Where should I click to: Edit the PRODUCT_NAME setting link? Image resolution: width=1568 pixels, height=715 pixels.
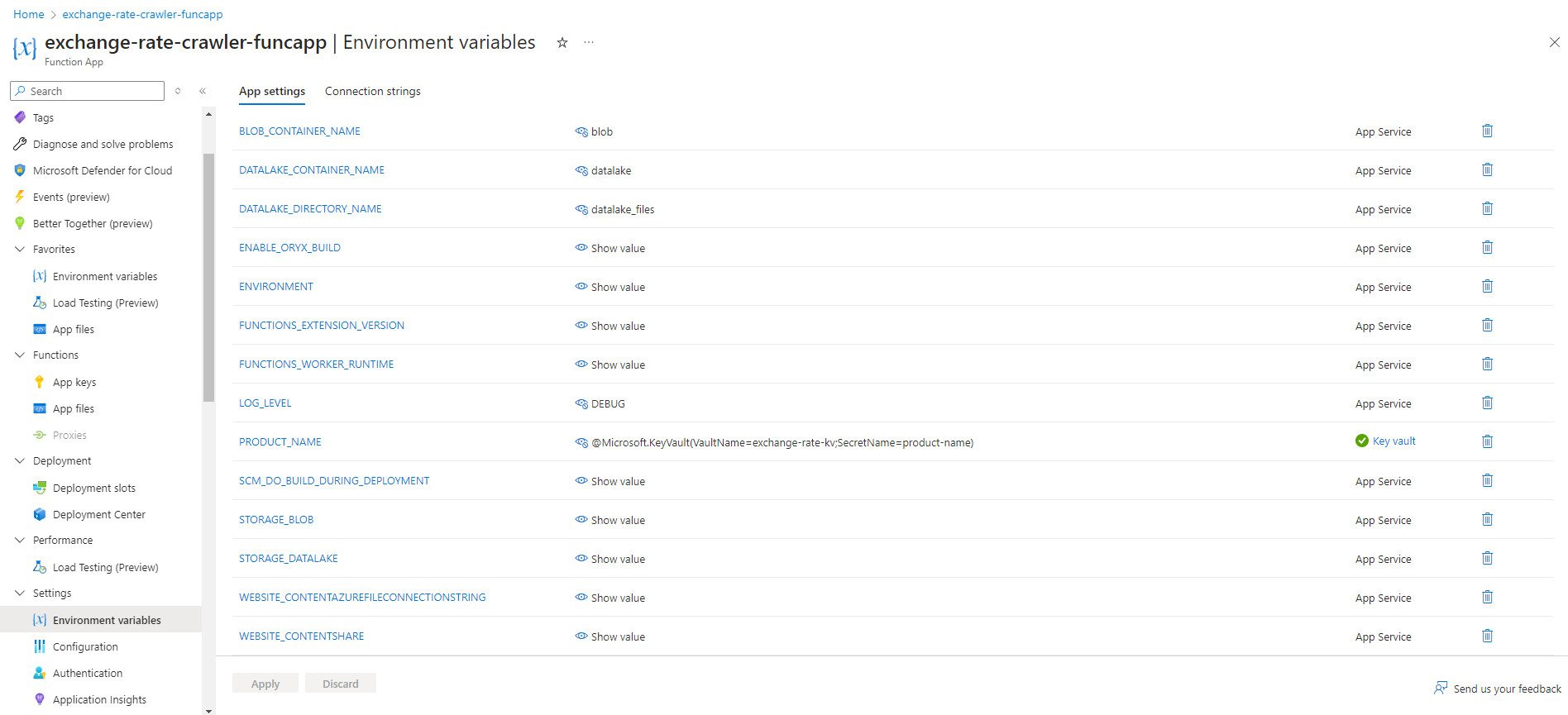coord(280,442)
